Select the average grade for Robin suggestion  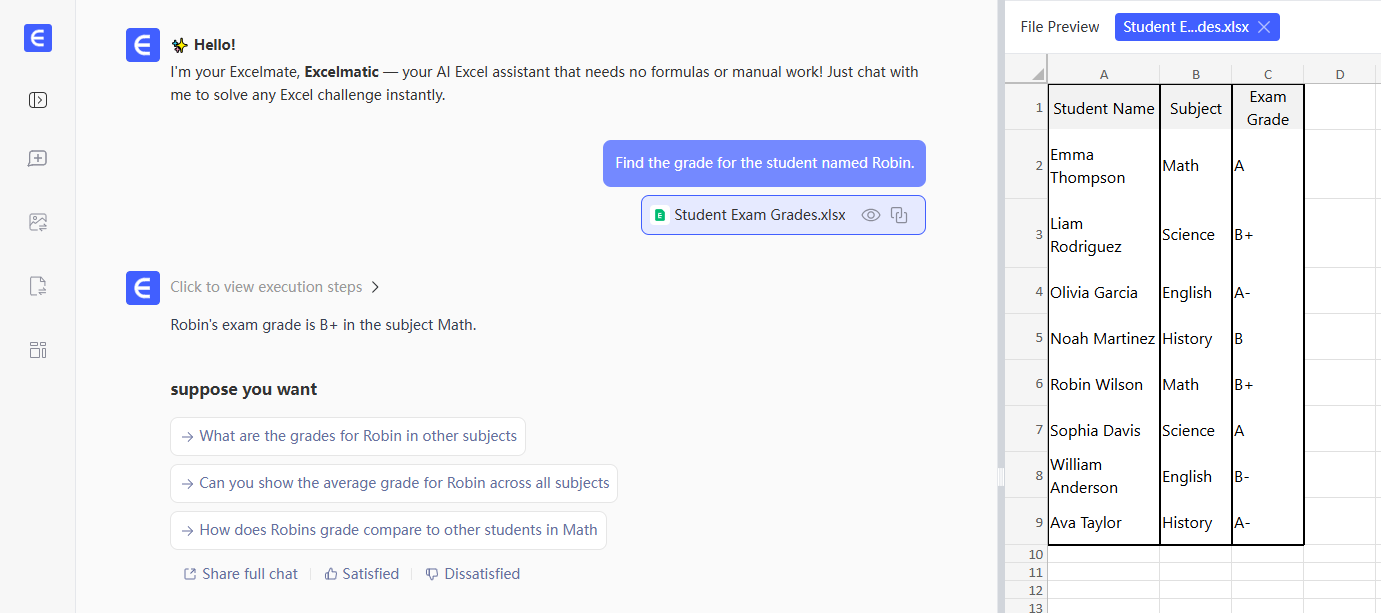pos(394,483)
